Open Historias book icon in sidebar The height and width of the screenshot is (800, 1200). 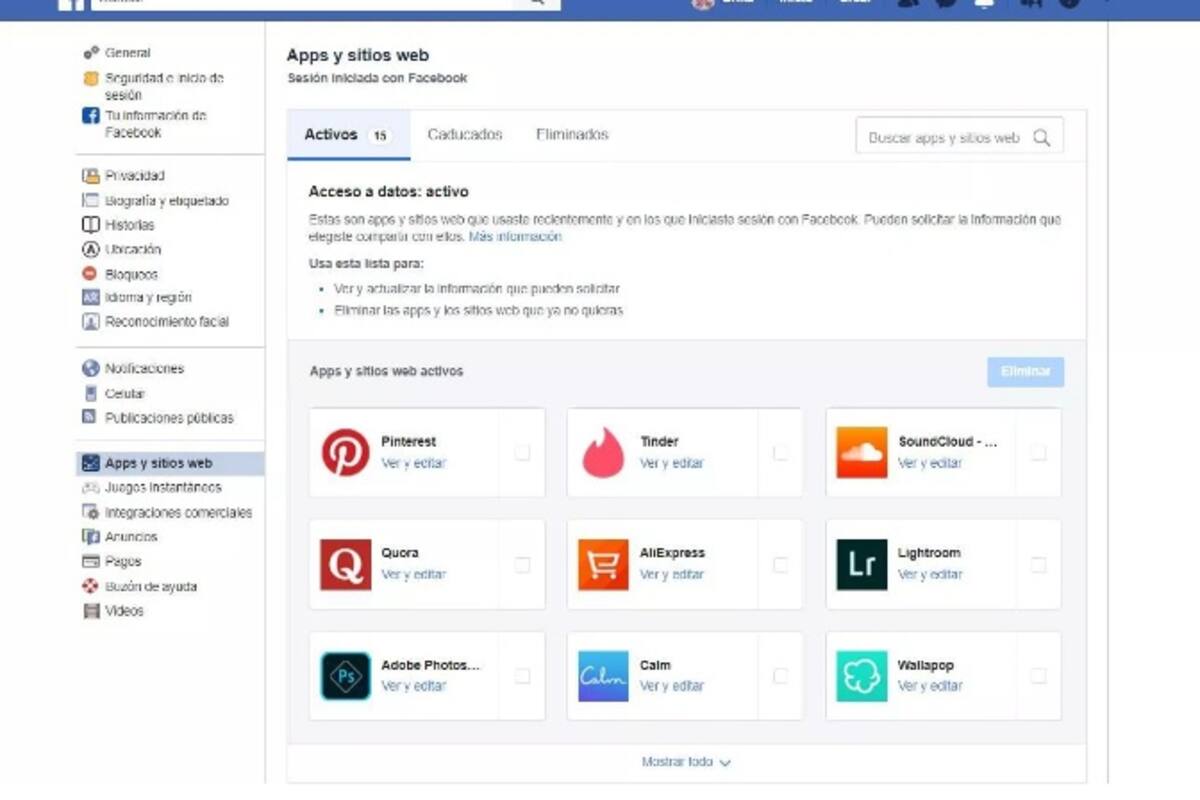point(91,225)
